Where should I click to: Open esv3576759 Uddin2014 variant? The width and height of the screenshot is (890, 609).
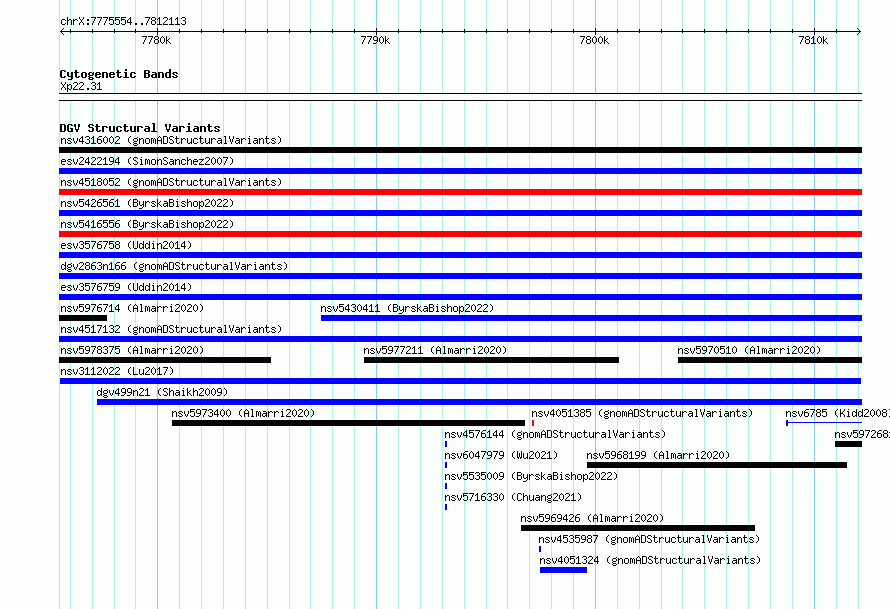pos(126,287)
